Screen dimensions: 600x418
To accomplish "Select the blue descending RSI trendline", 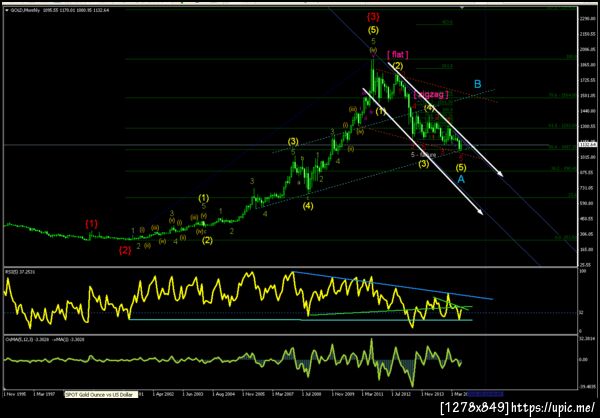I will pyautogui.click(x=392, y=285).
